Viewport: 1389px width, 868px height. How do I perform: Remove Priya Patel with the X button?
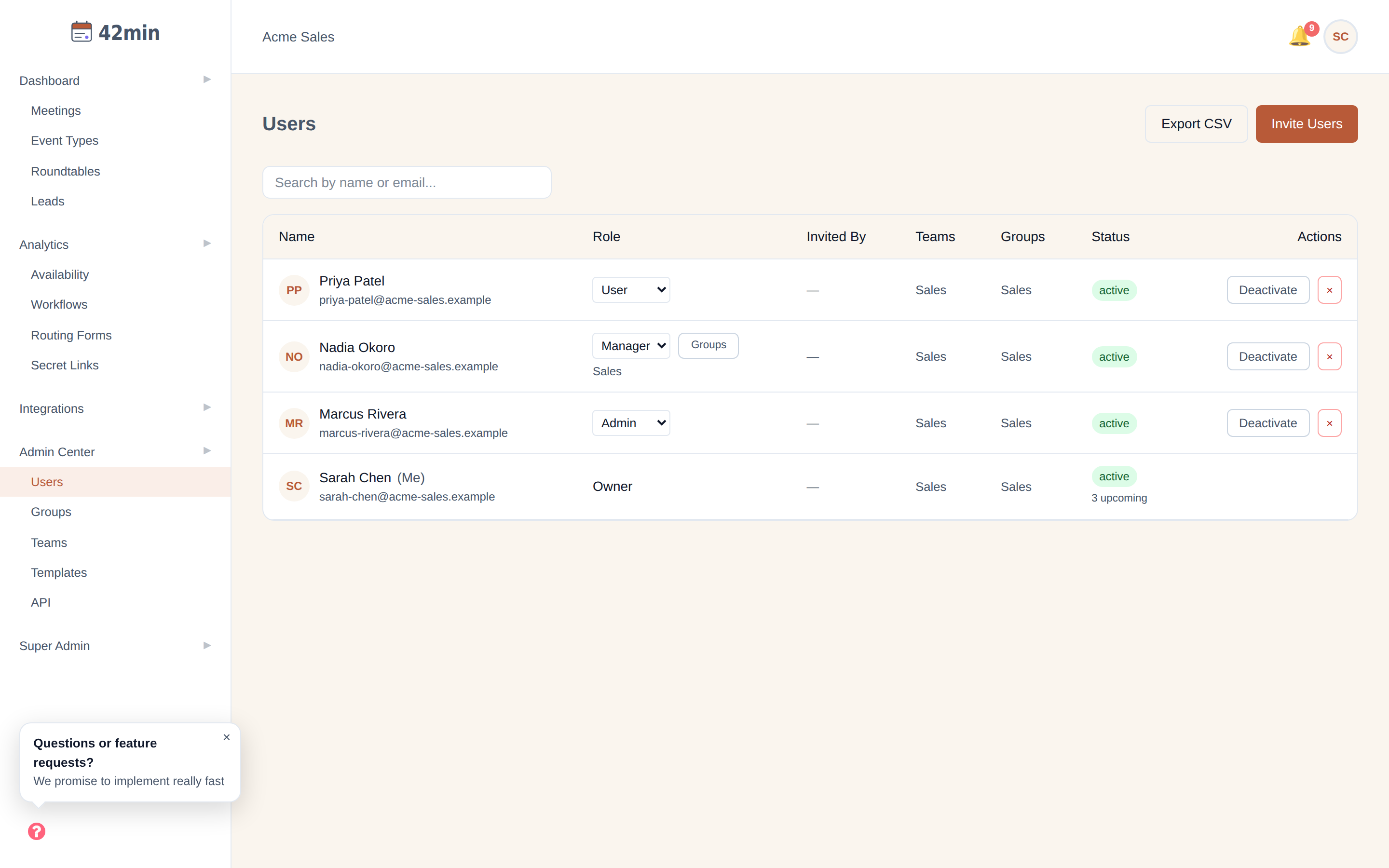[x=1329, y=290]
